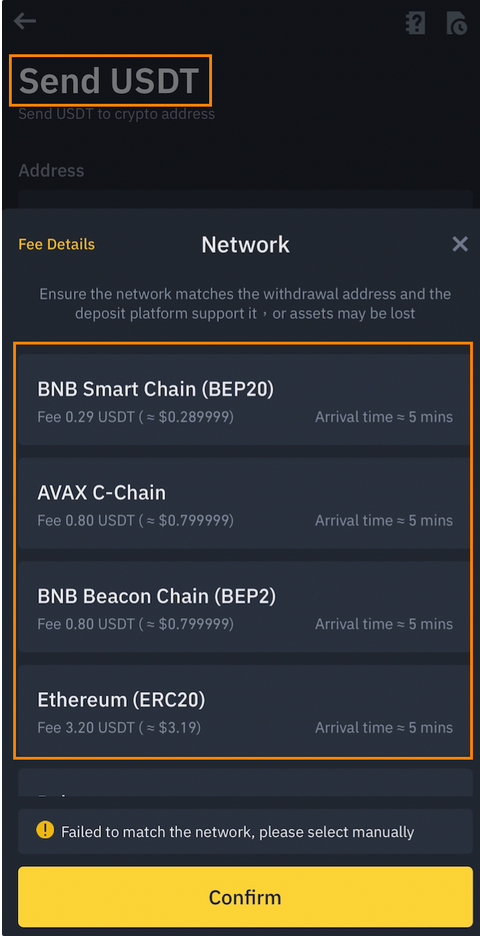Screen dimensions: 480x936
Task: Click AVAX C-Chain arrival time text
Action: [384, 521]
